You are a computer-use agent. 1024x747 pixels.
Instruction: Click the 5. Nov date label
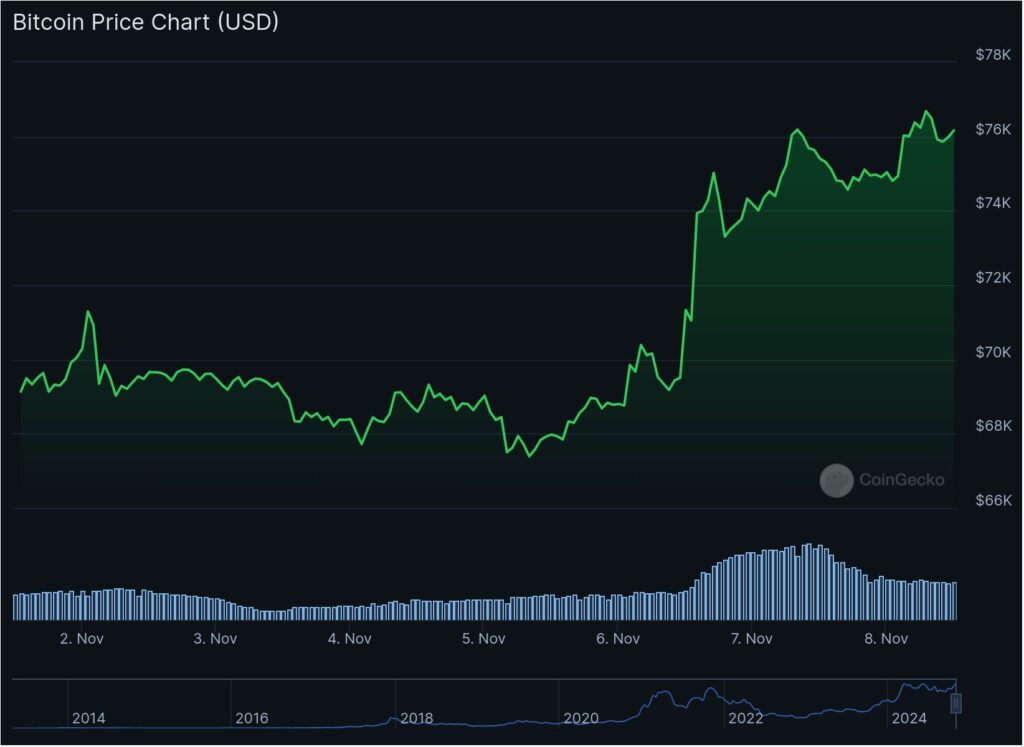coord(483,638)
